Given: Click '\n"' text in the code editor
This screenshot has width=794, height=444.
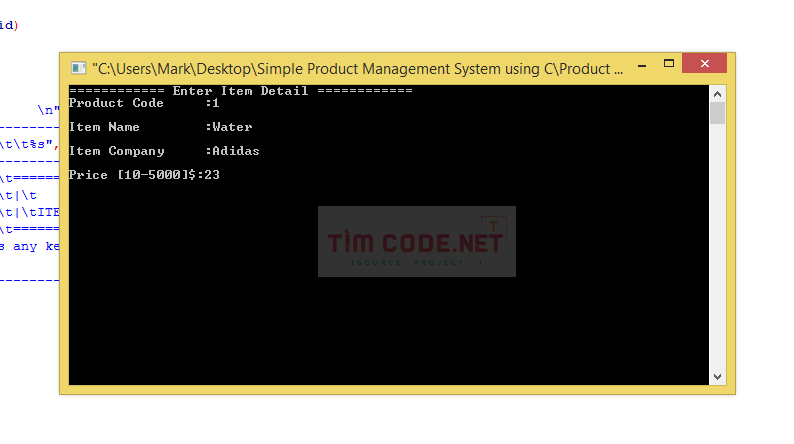Looking at the screenshot, I should [48, 110].
